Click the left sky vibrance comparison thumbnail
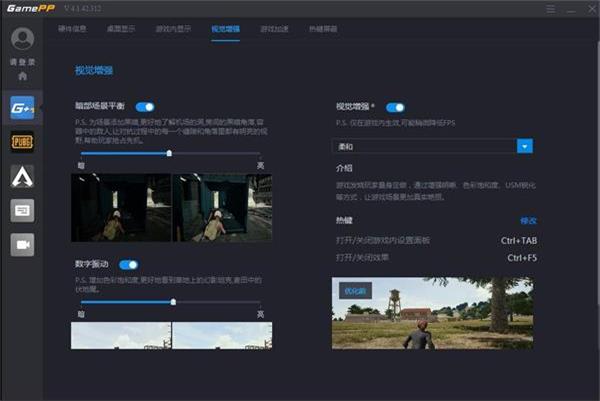The image size is (600, 401). pyautogui.click(x=121, y=336)
